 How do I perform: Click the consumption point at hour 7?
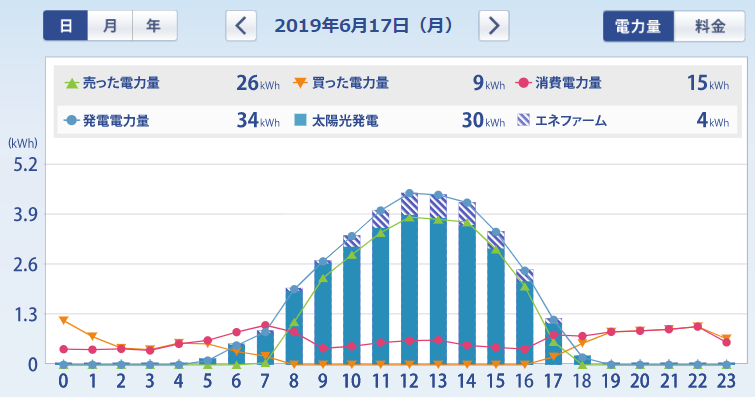pyautogui.click(x=265, y=325)
